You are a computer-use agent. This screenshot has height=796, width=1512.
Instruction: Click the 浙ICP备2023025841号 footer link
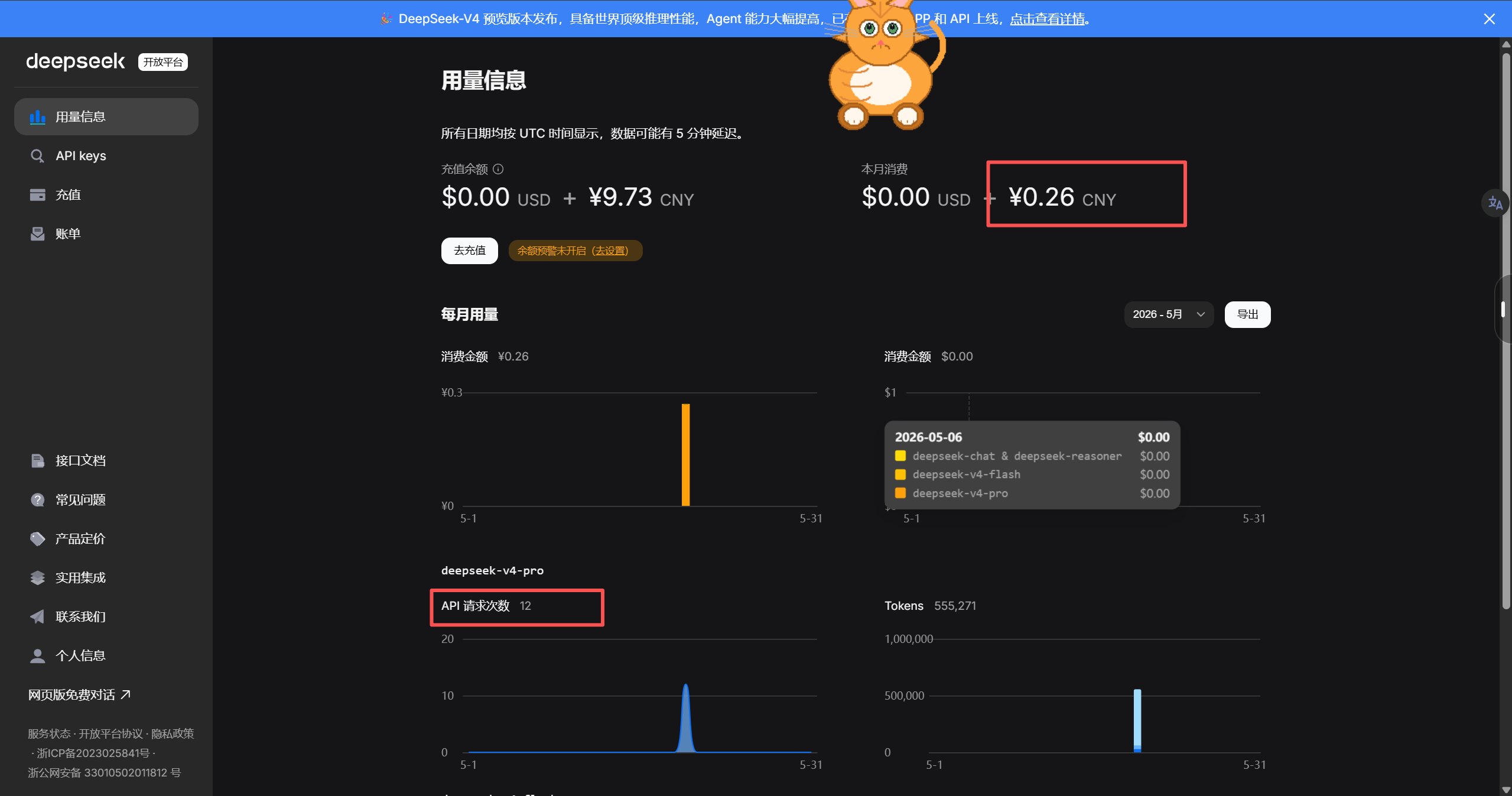pos(93,753)
